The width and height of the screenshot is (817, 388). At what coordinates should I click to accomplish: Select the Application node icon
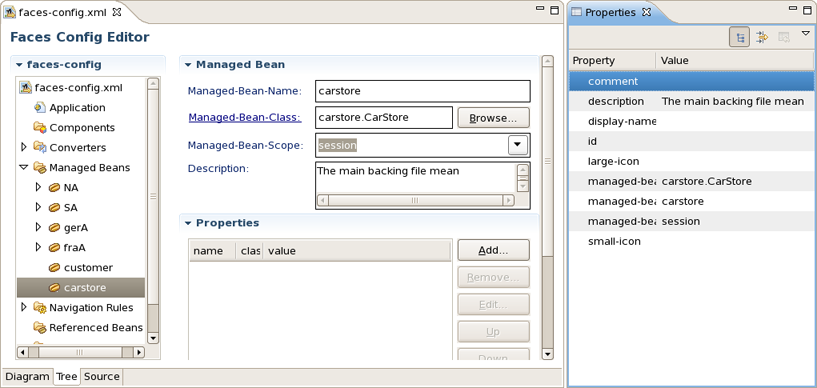click(x=40, y=108)
